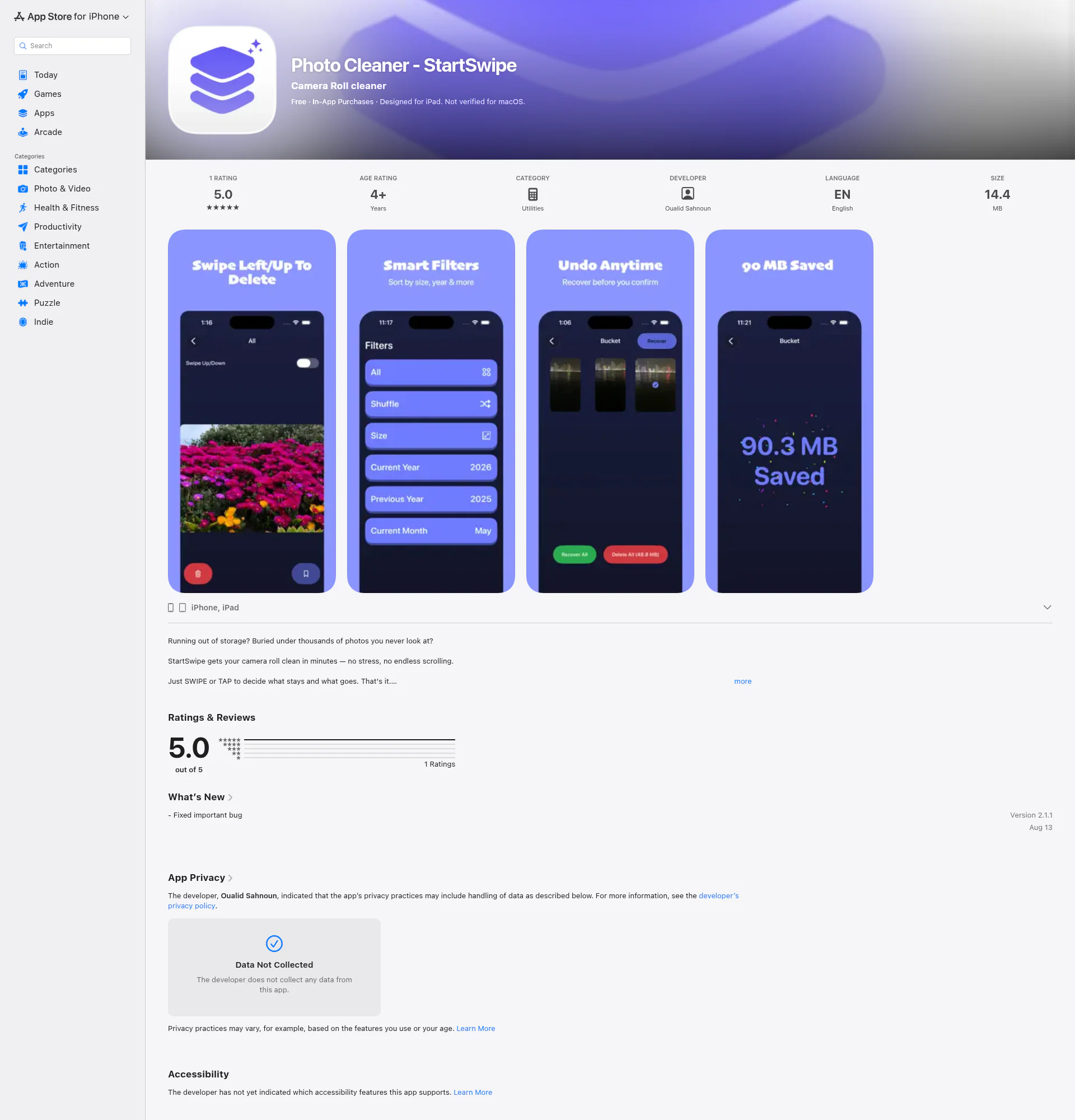
Task: Expand App Privacy section chevron
Action: [230, 878]
